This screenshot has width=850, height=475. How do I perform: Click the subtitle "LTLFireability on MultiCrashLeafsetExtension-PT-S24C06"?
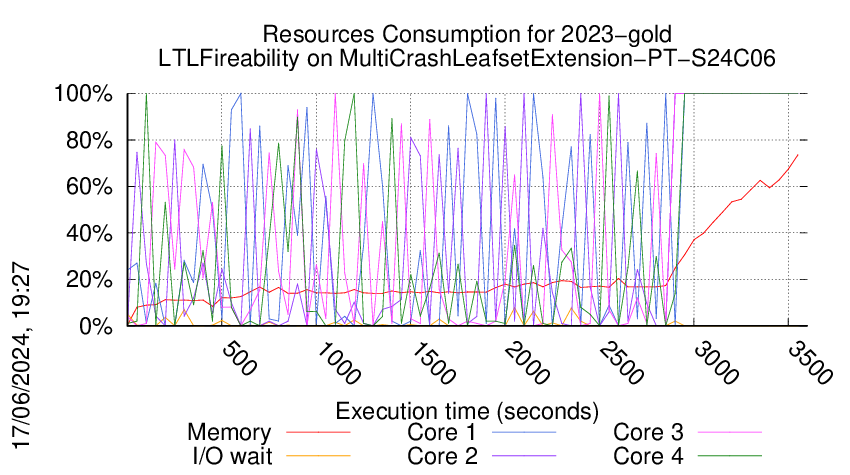(467, 58)
